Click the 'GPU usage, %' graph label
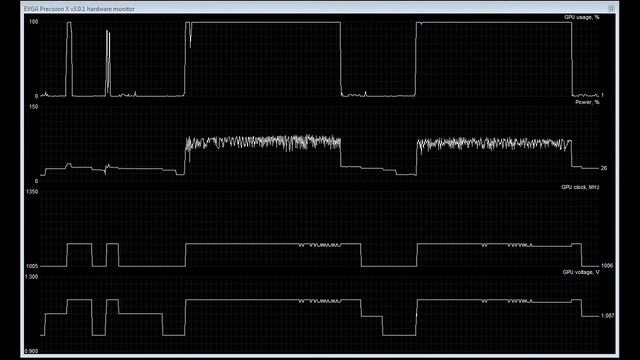640x360 pixels. click(x=582, y=17)
